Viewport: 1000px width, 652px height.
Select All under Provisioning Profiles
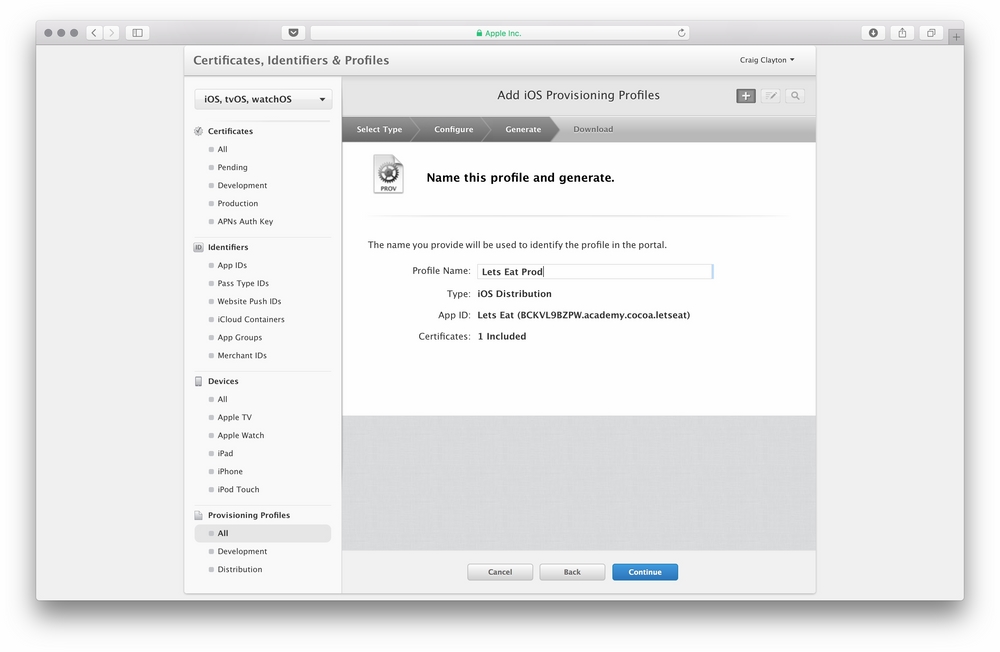pos(263,533)
